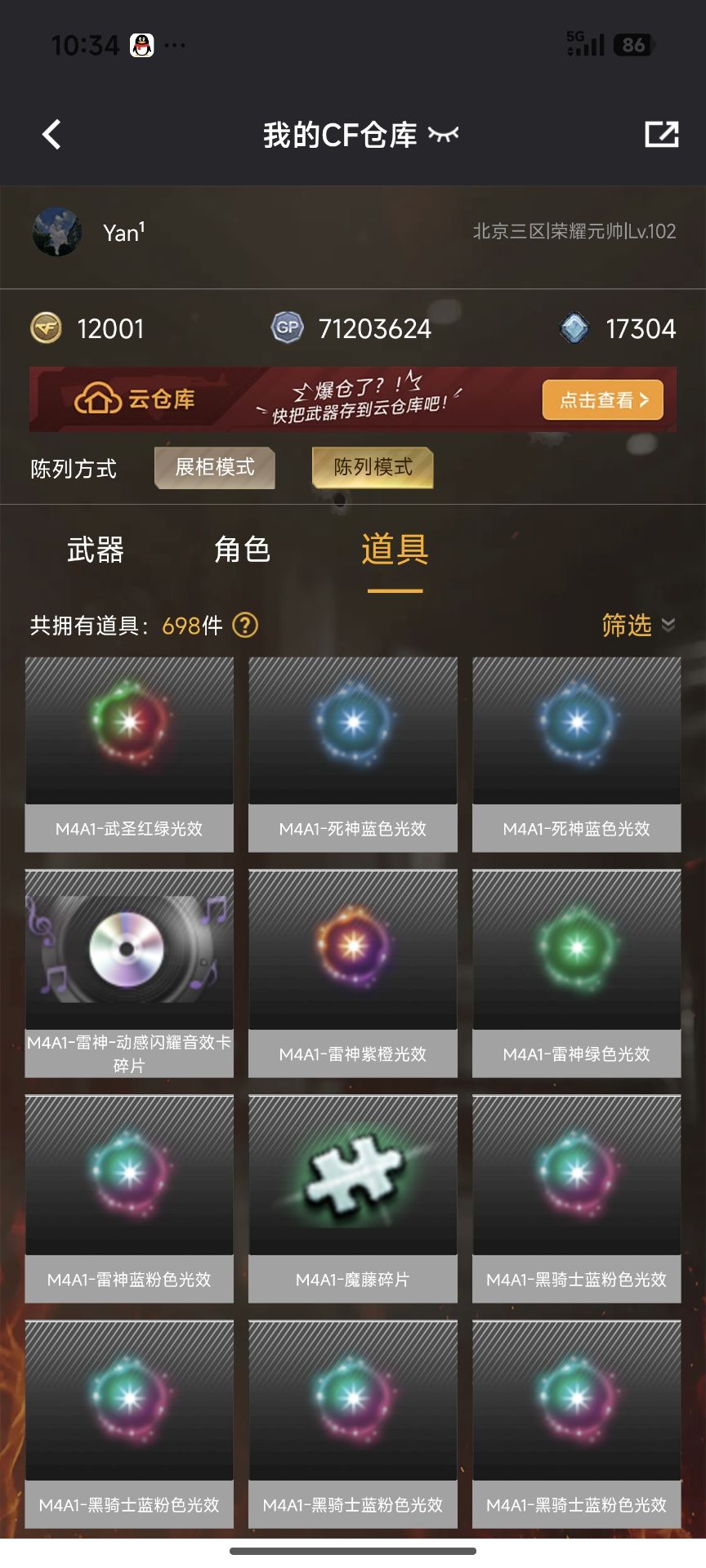The width and height of the screenshot is (706, 1568).
Task: Open M4A1-武圣红绿光效 item
Action: [129, 755]
